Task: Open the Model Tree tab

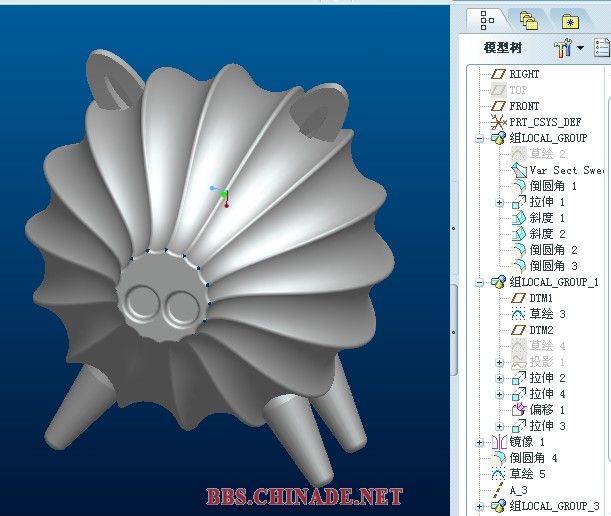Action: point(487,20)
